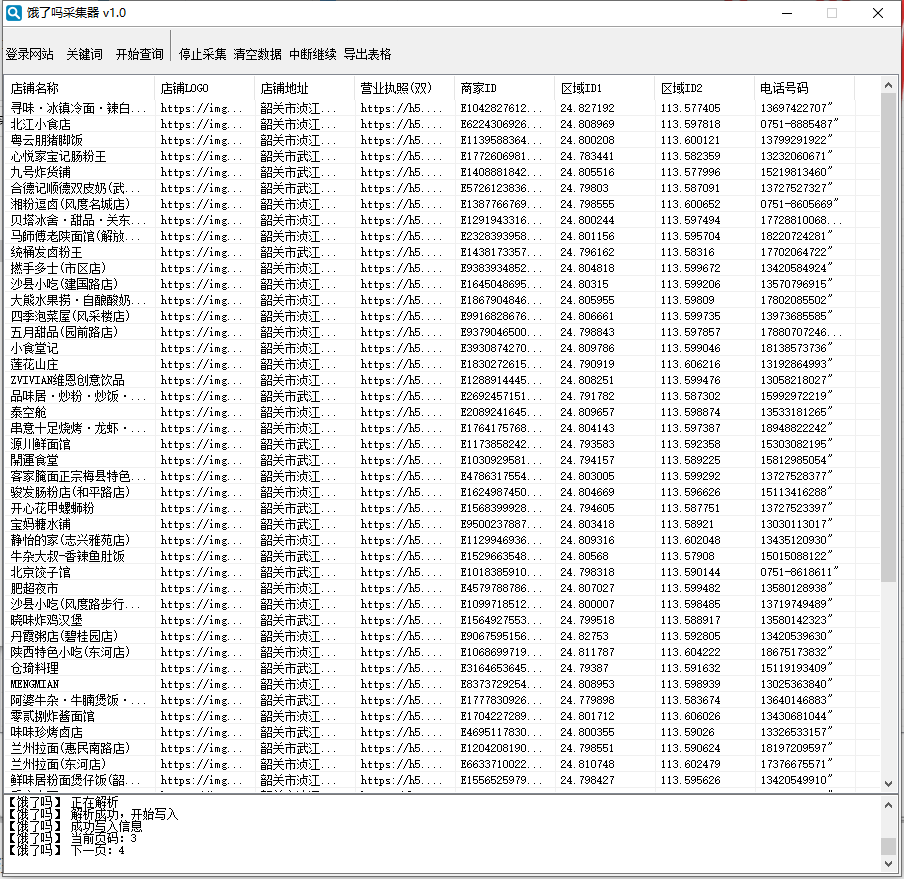
Task: Click the 区域ID1 column header
Action: (x=605, y=88)
